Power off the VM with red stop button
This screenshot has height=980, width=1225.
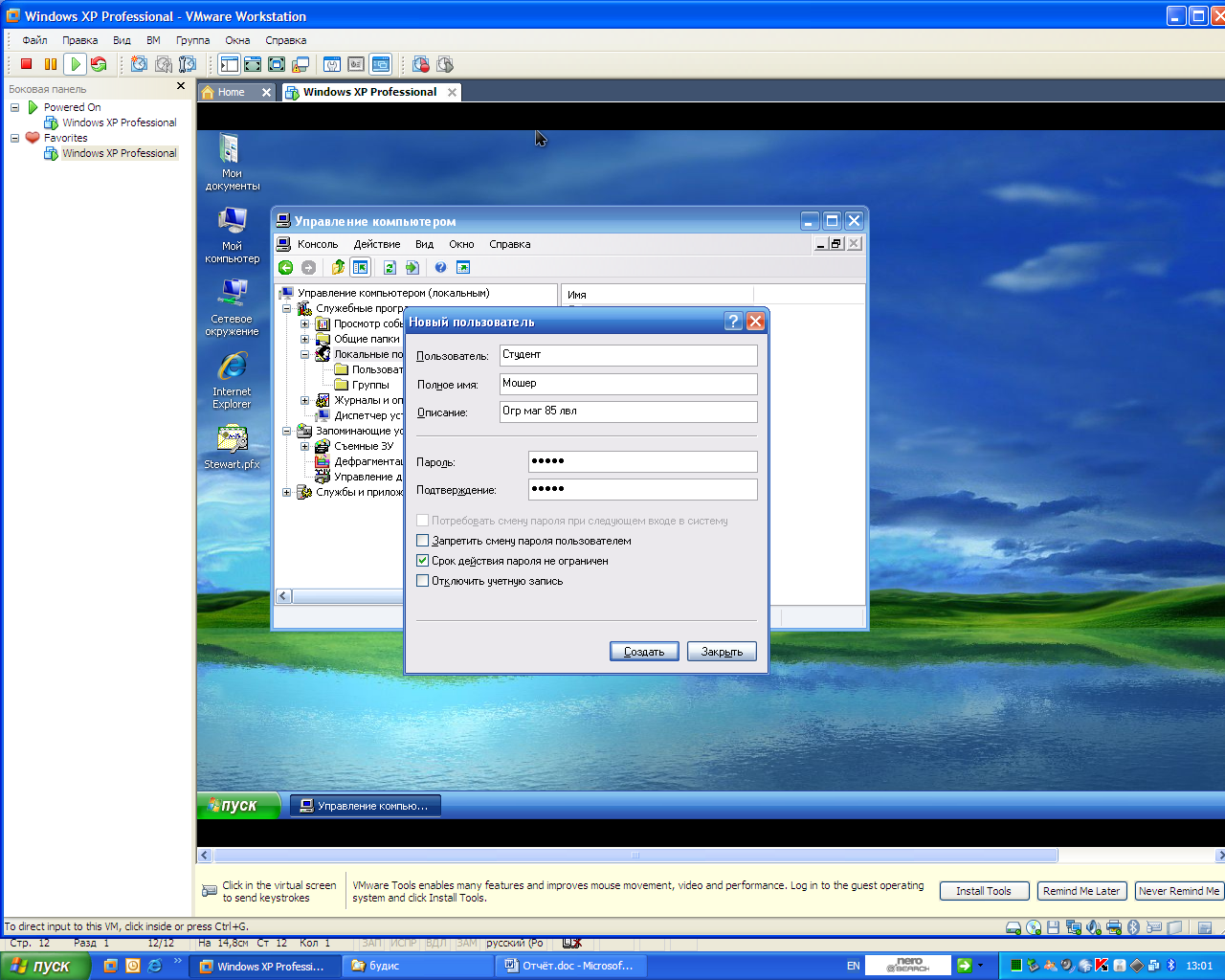[x=27, y=64]
